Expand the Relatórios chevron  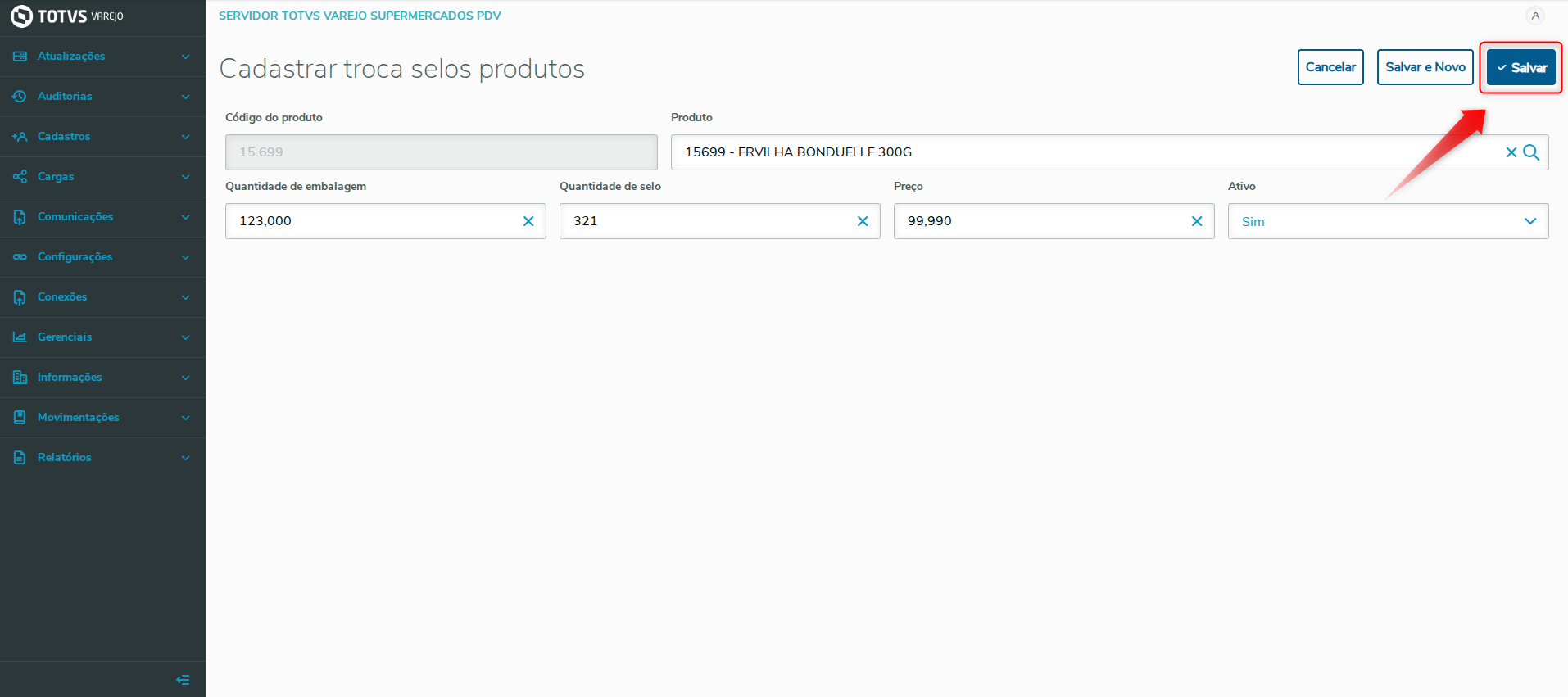click(x=186, y=458)
